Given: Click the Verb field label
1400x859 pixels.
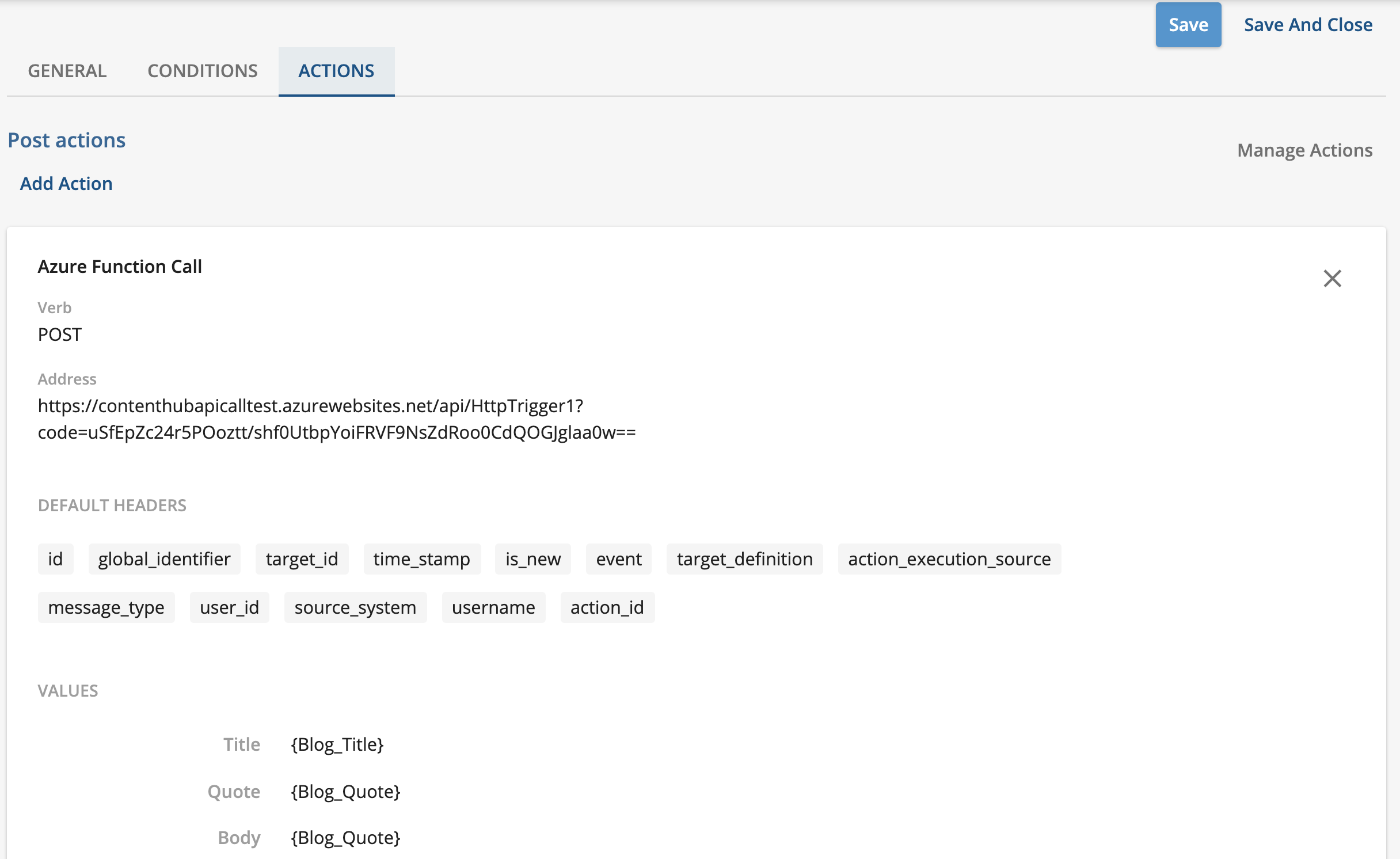Looking at the screenshot, I should pyautogui.click(x=55, y=308).
